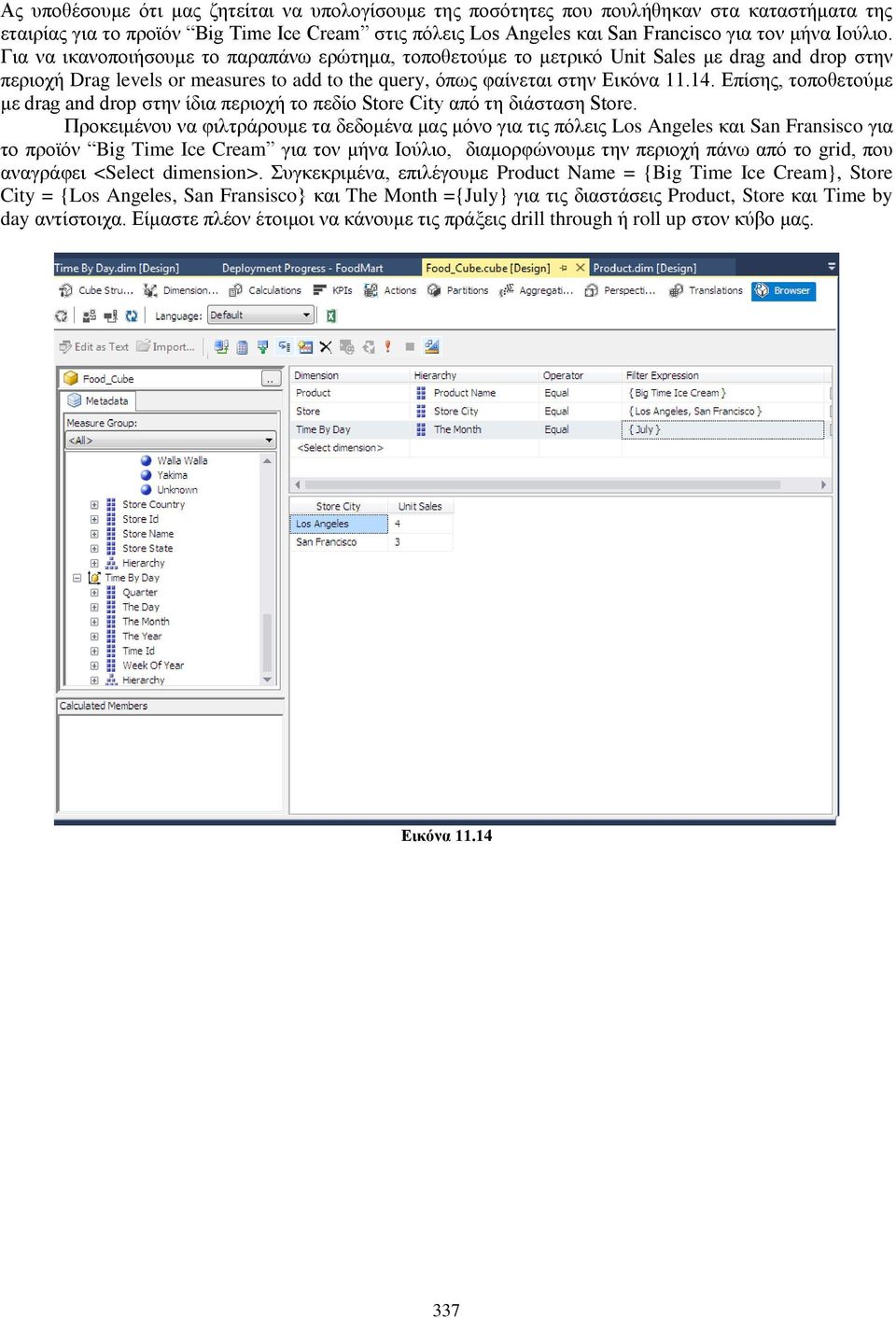
Task: Expand the Store State node
Action: pos(94,549)
